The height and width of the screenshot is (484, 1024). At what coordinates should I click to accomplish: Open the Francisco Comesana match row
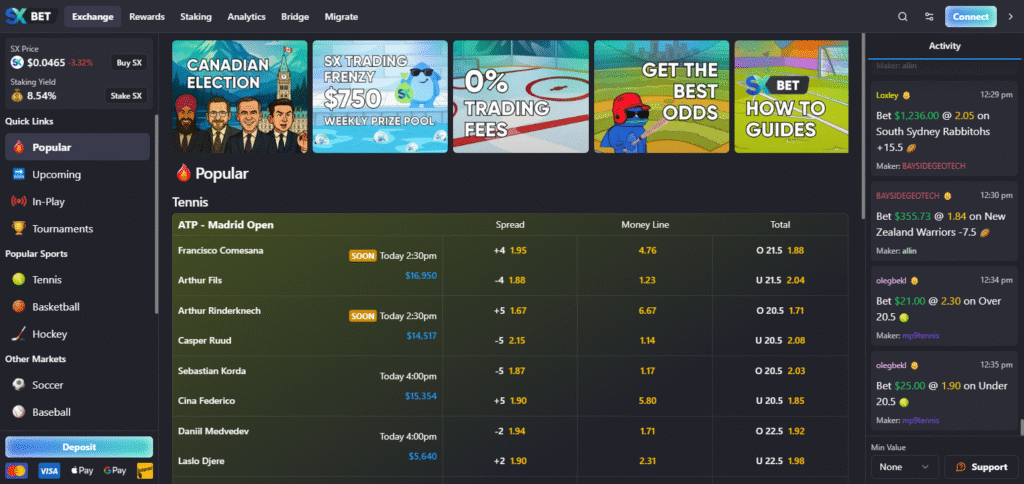pyautogui.click(x=308, y=265)
